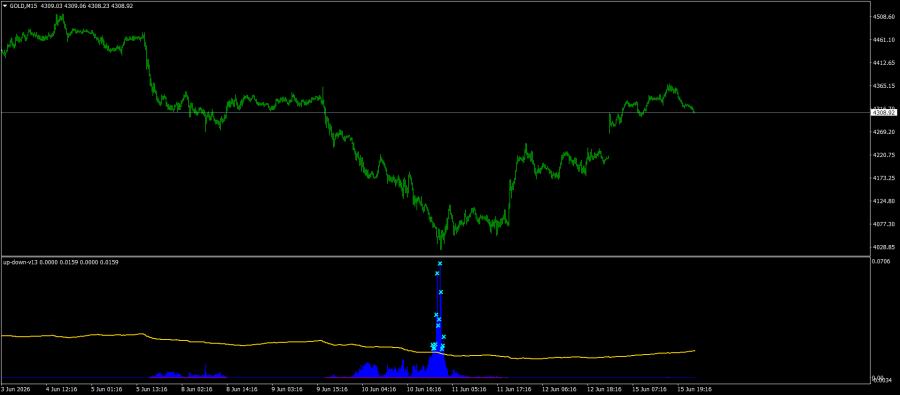Screen dimensions: 900x395
Task: Click the GOLD,M15 chart title text
Action: (x=24, y=6)
